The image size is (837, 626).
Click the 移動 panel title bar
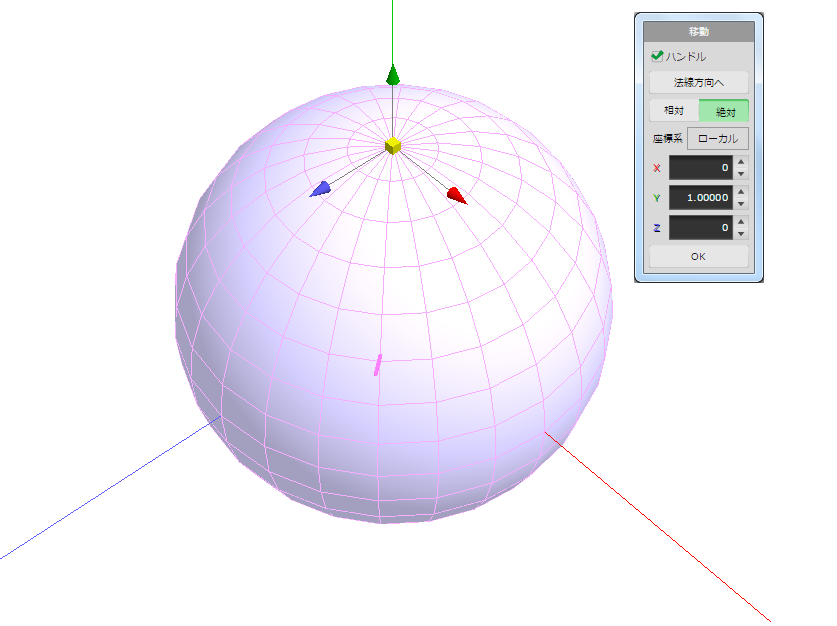698,32
